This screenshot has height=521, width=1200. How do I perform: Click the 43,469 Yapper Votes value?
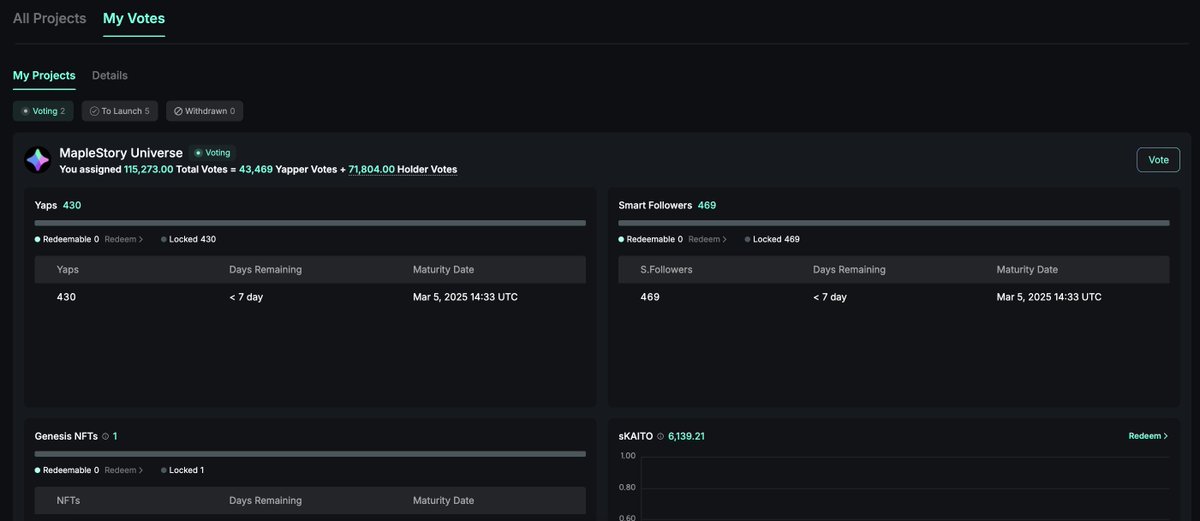point(256,170)
